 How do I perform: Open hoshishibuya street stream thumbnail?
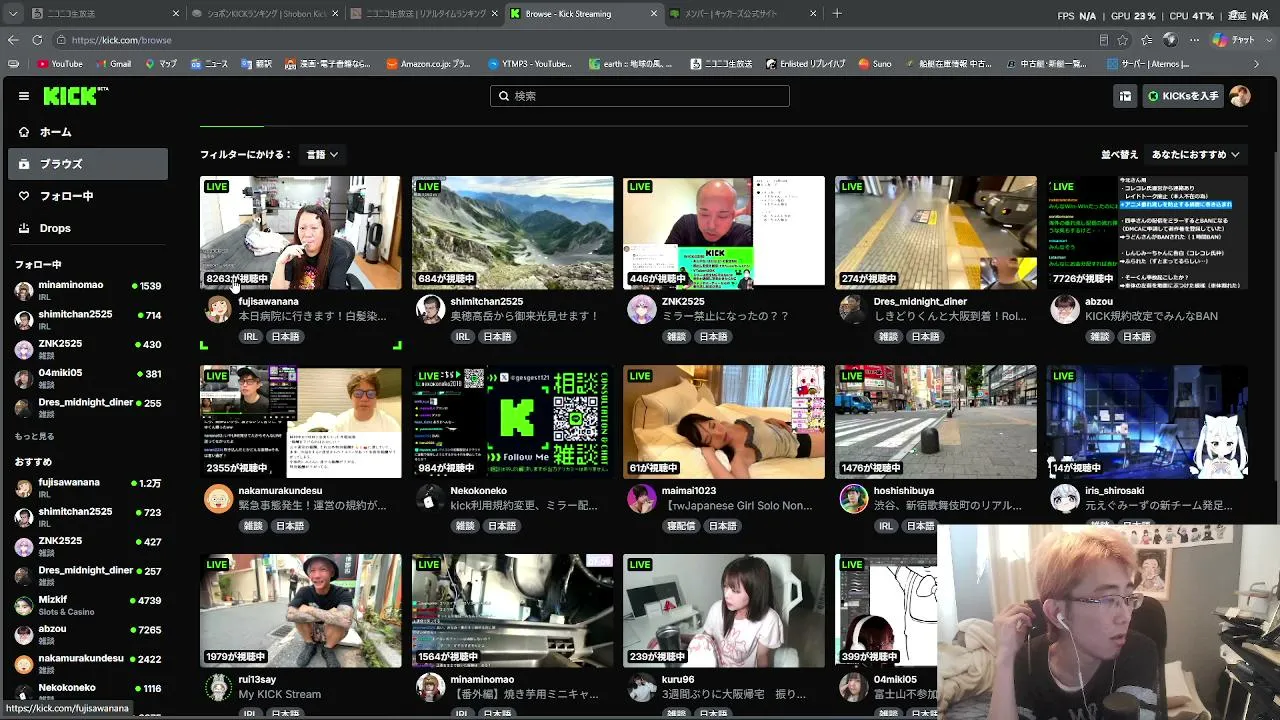[936, 422]
